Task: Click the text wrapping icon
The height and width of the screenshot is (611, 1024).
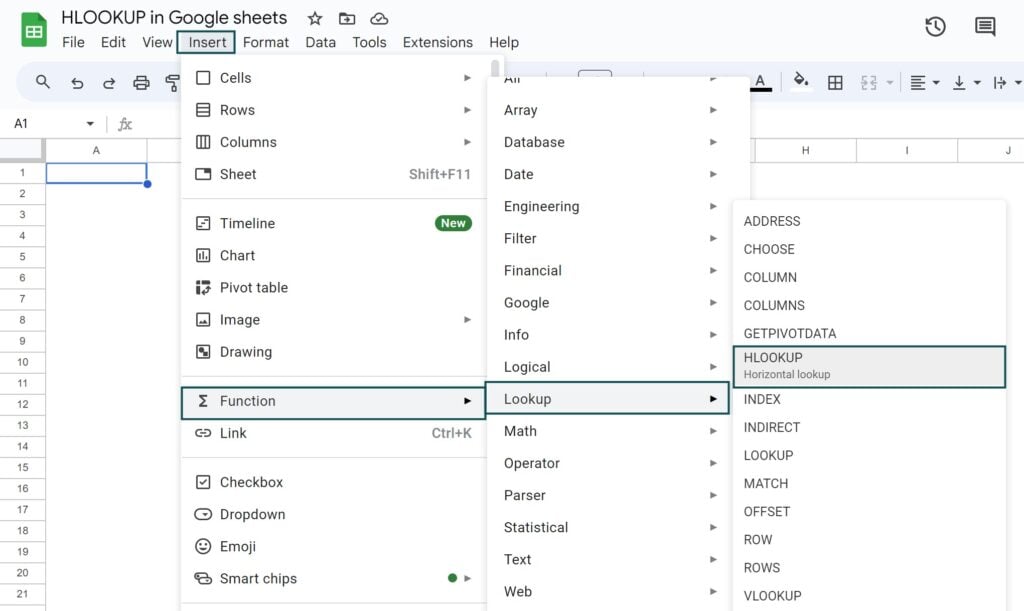Action: pos(999,83)
